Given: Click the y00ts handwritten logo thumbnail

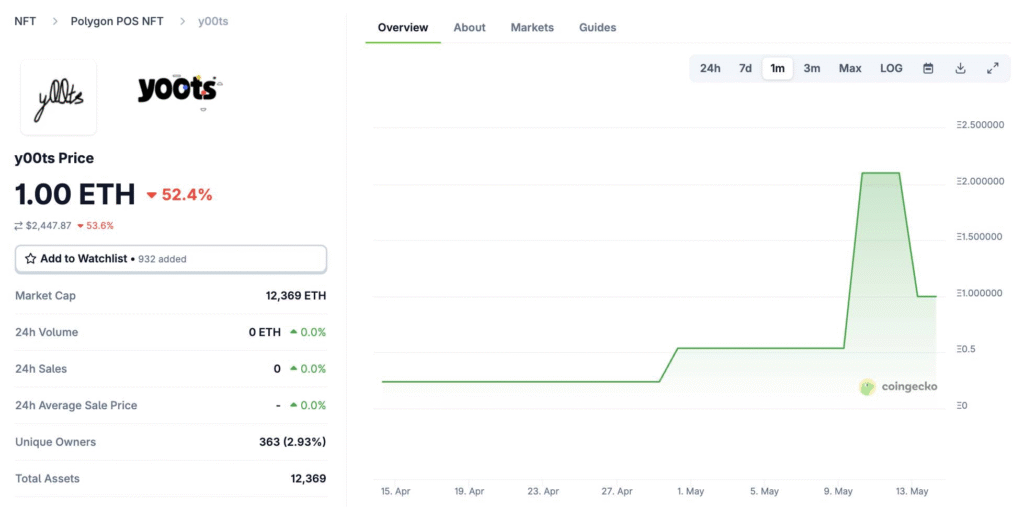Looking at the screenshot, I should tap(59, 97).
